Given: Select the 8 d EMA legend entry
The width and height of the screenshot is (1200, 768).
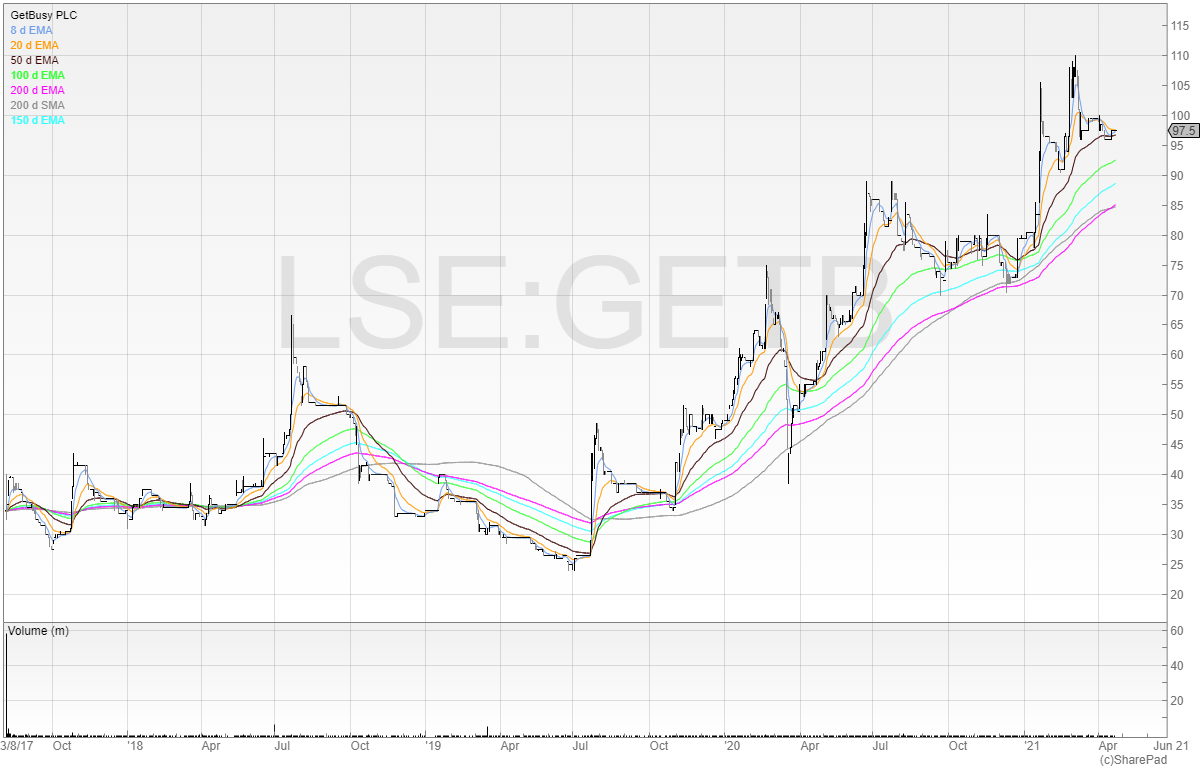Looking at the screenshot, I should (31, 30).
